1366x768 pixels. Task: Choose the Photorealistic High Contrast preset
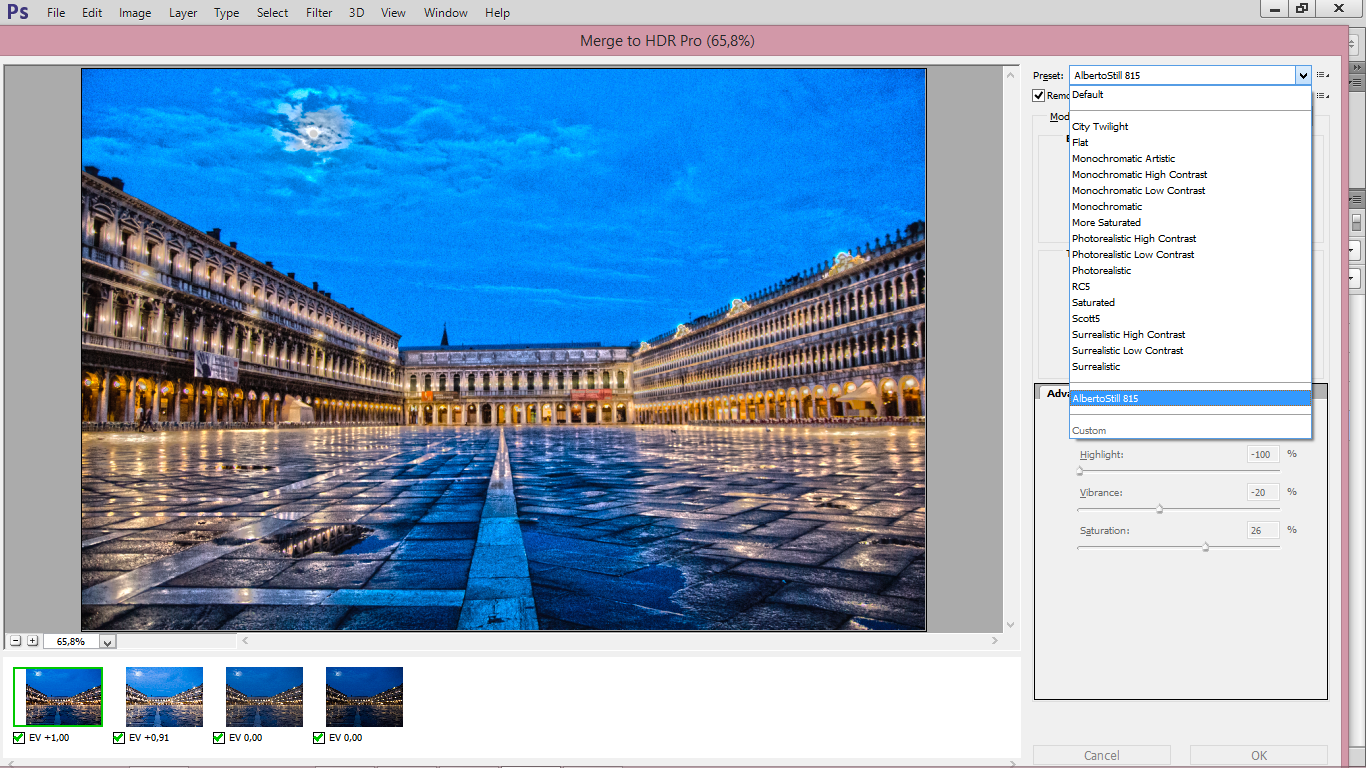(1133, 239)
